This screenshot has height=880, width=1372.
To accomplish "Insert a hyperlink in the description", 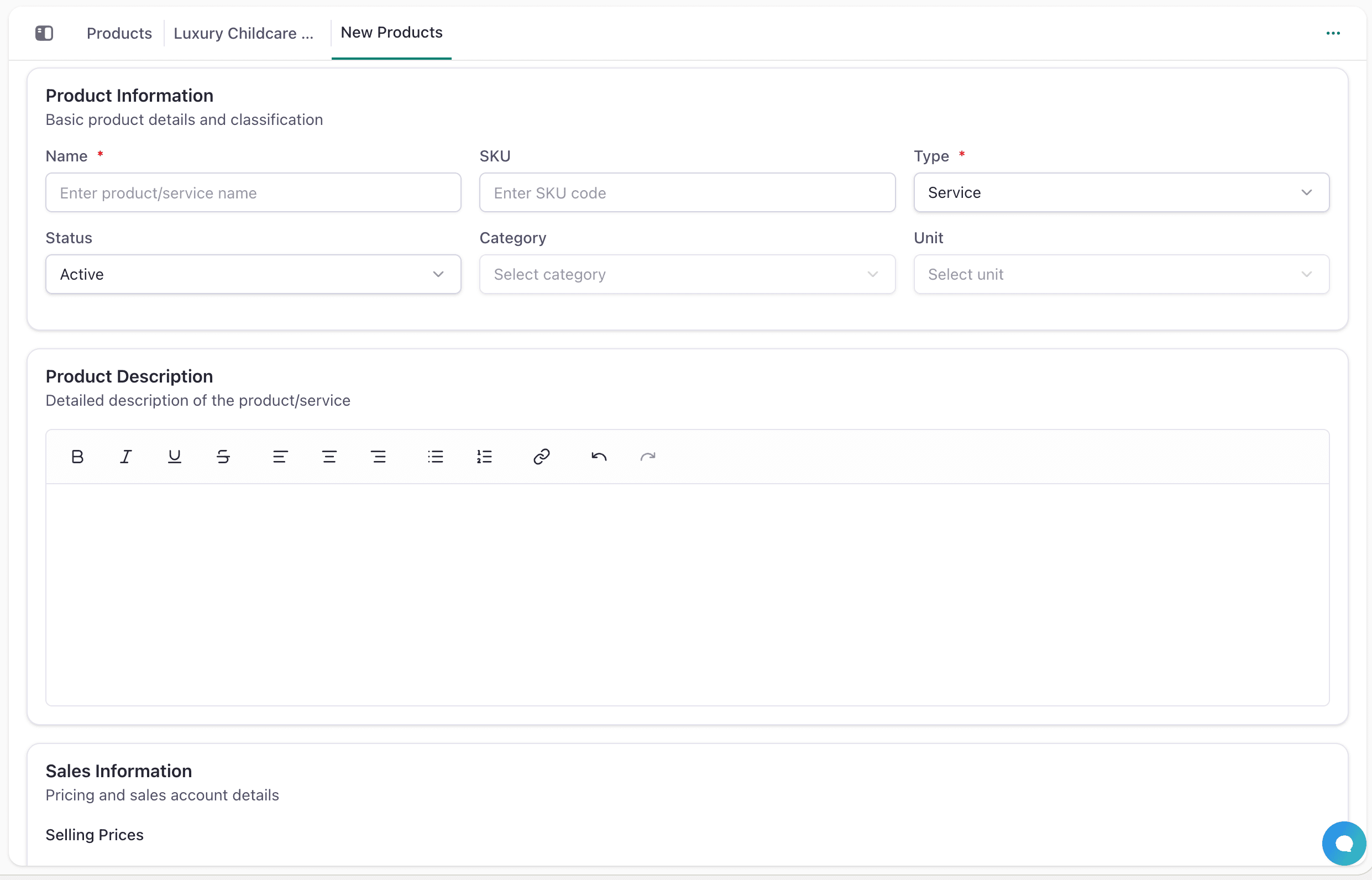I will 541,457.
